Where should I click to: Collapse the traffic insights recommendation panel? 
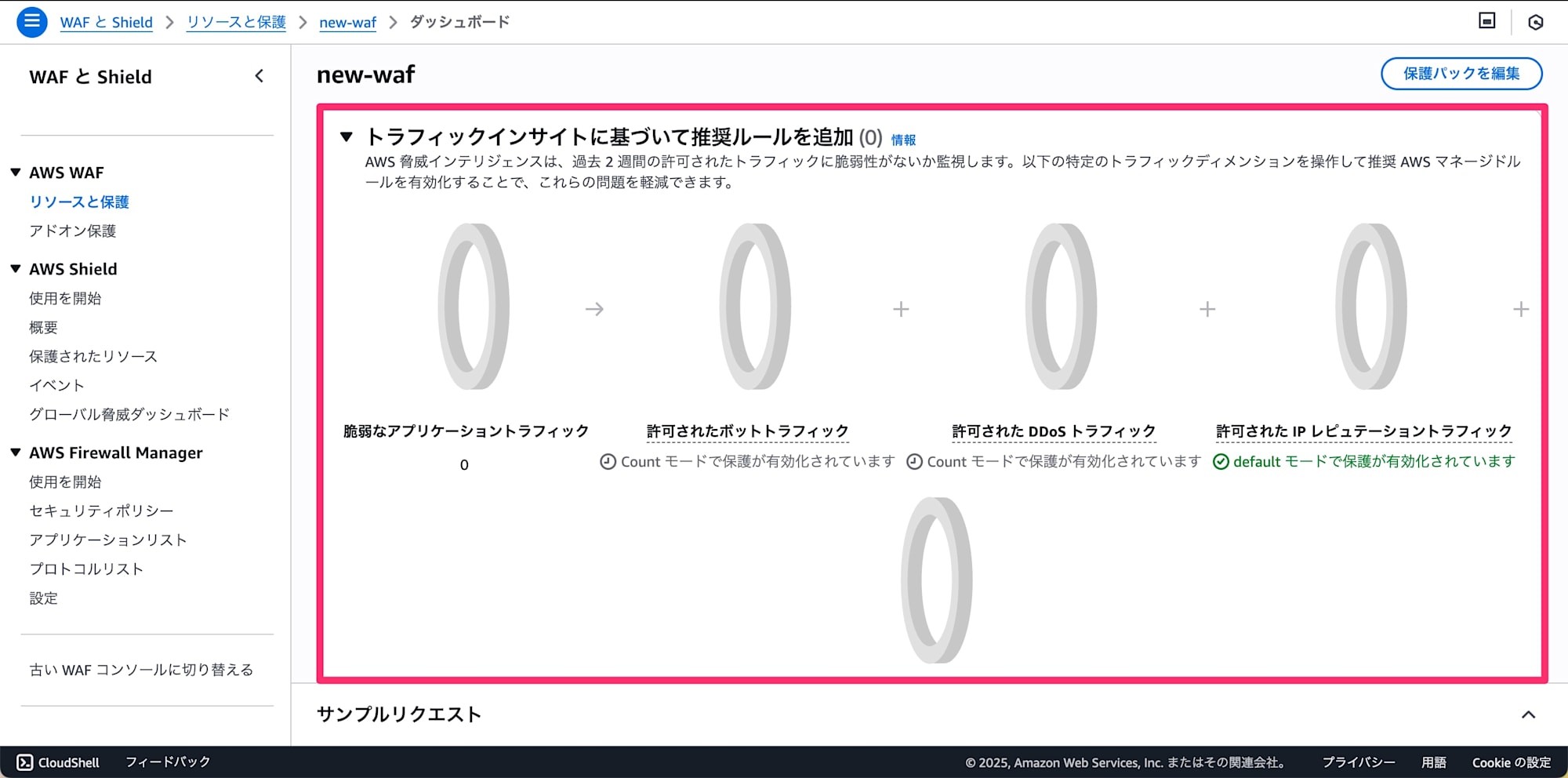coord(347,137)
